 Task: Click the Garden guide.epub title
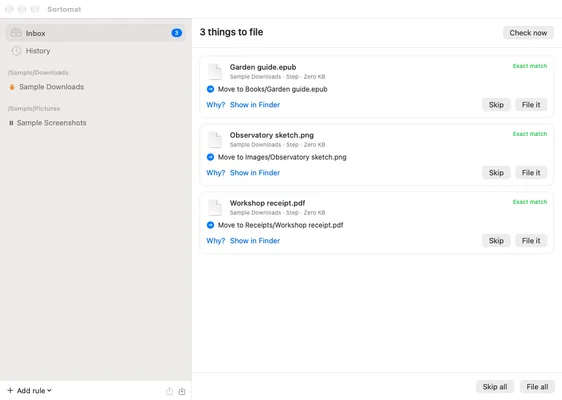pyautogui.click(x=263, y=67)
